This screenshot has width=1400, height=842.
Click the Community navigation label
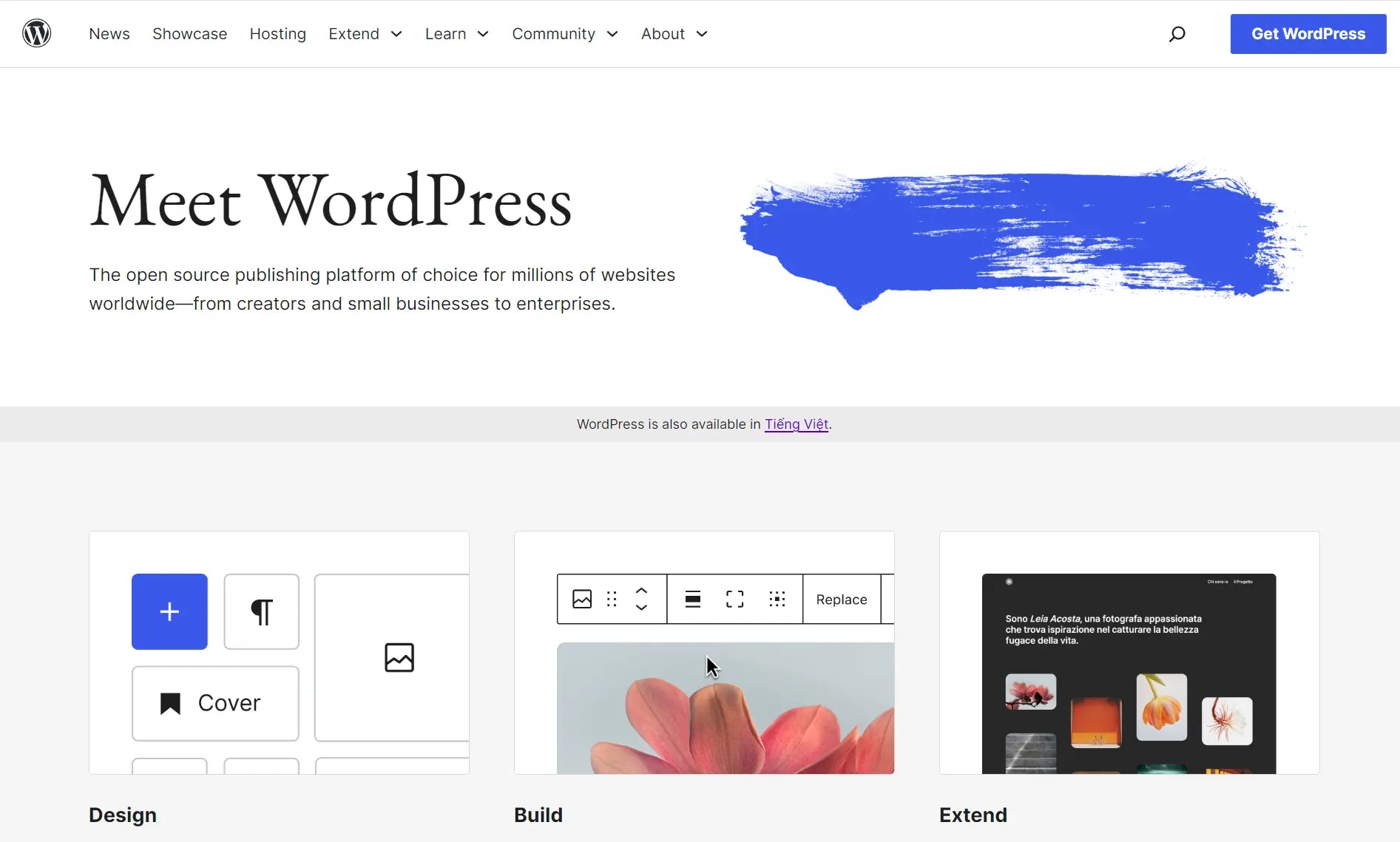point(554,34)
